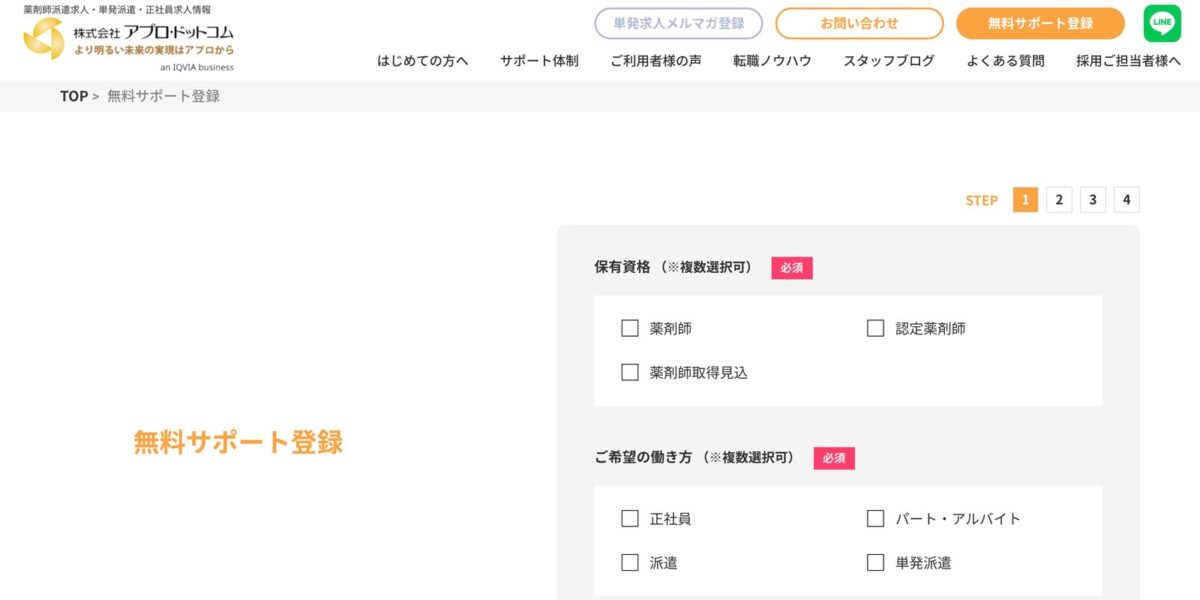This screenshot has width=1200, height=600.
Task: Enable the 正社員 checkbox
Action: (630, 518)
